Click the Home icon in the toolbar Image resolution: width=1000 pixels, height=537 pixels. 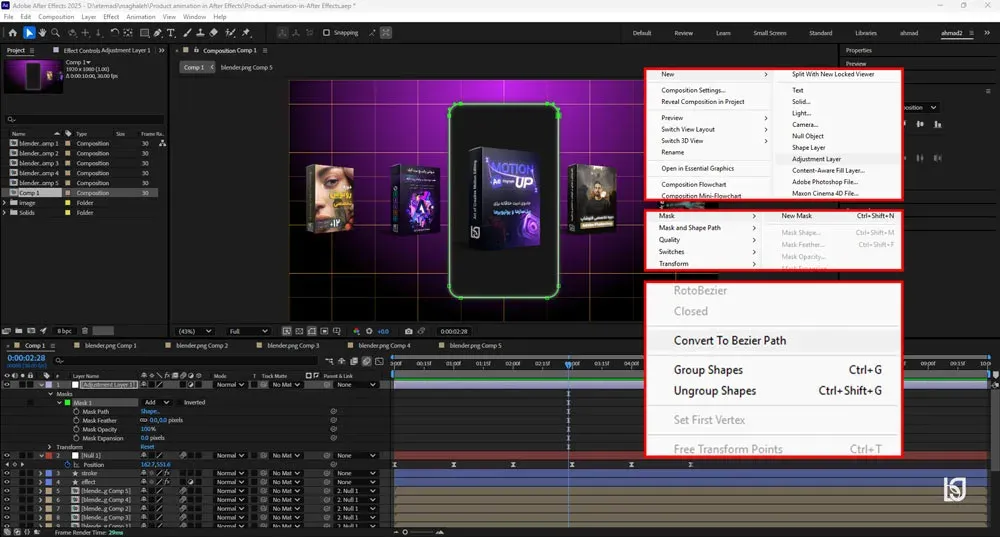pos(13,33)
